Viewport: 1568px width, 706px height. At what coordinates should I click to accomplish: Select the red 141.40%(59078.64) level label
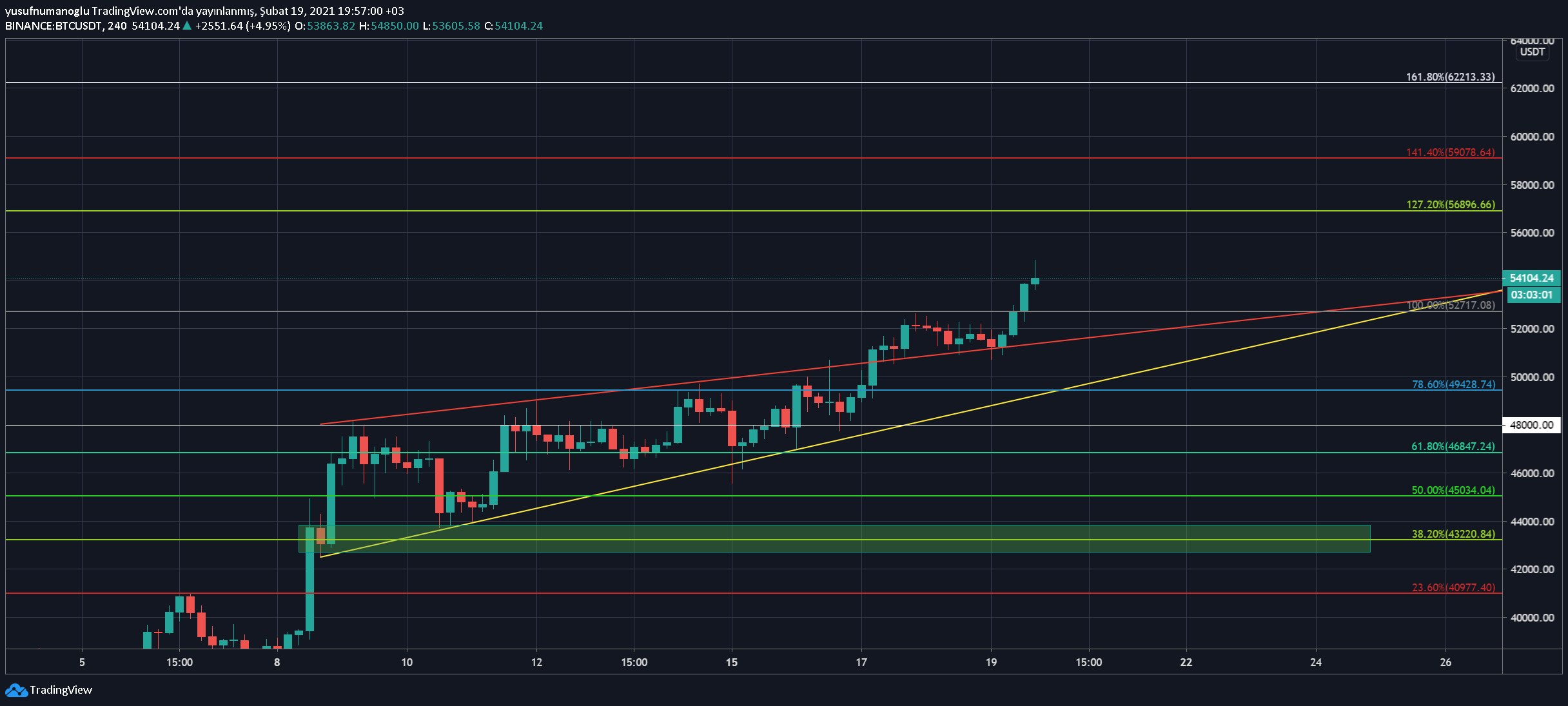tap(1450, 153)
